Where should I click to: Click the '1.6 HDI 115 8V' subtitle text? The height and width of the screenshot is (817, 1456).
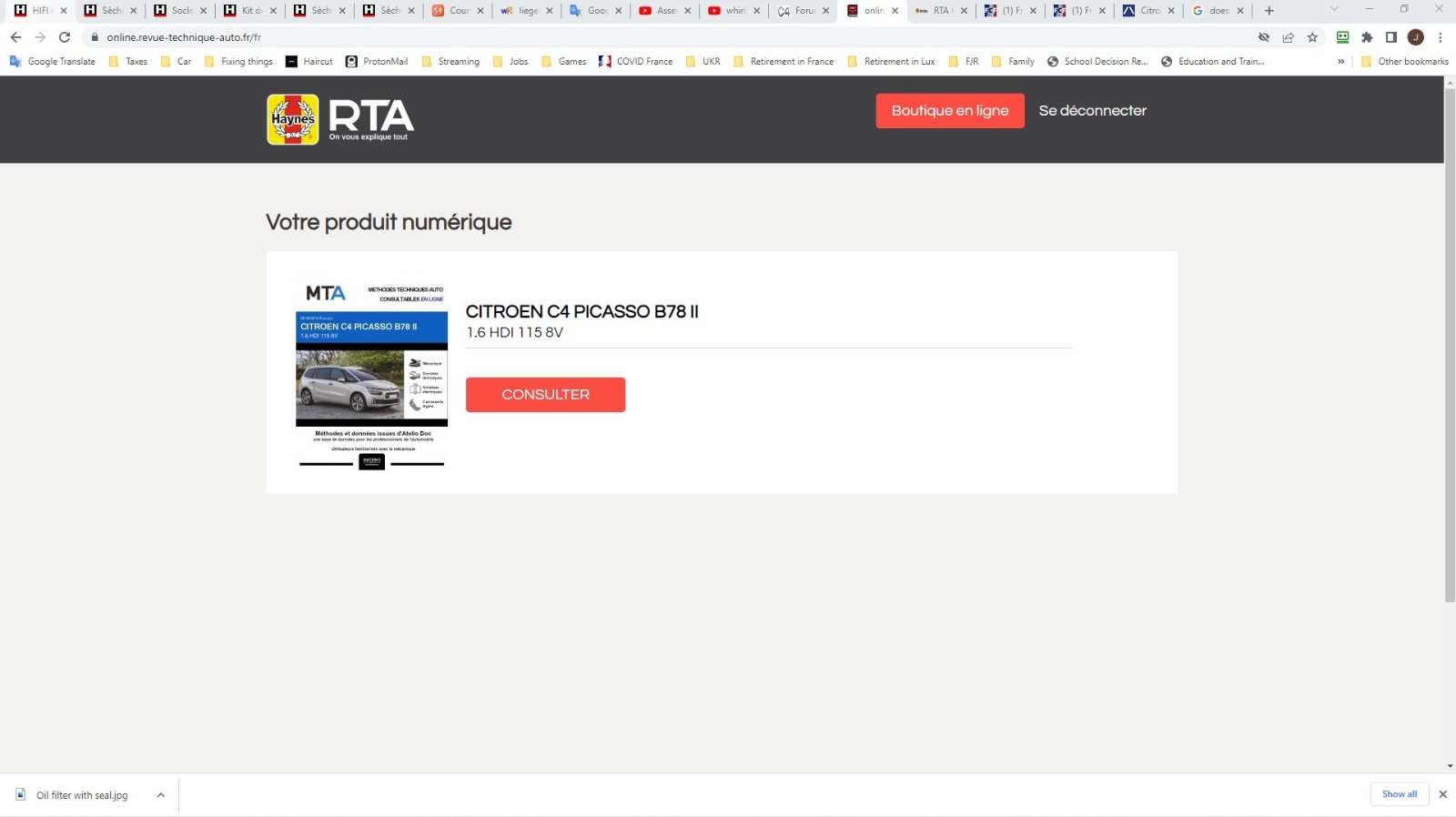click(x=514, y=333)
